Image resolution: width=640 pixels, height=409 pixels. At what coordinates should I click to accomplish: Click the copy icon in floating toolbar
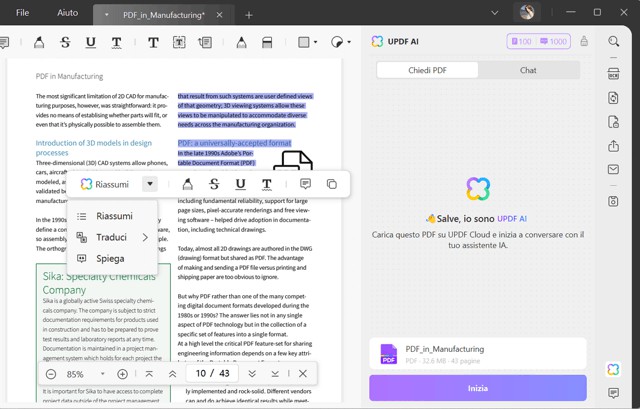pos(332,184)
